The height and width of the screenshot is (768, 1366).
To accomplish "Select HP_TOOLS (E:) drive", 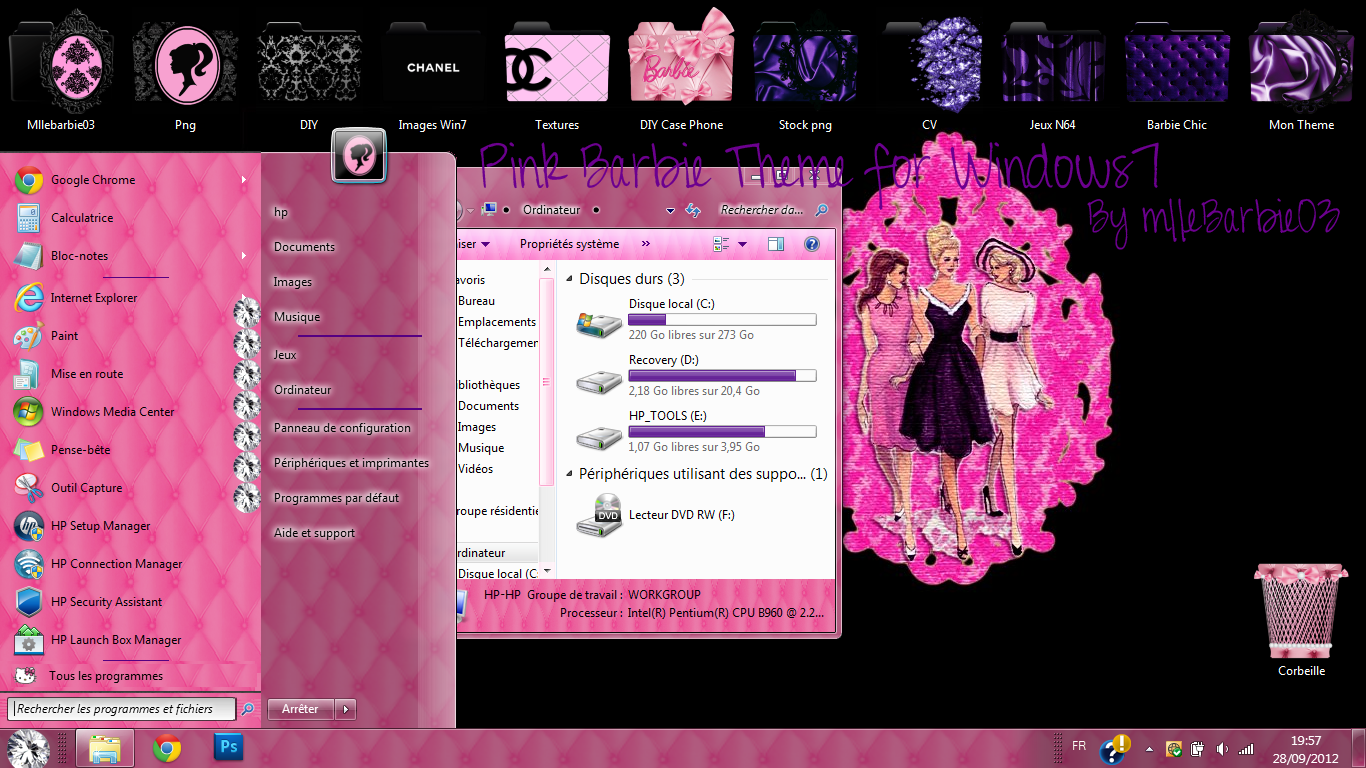I will pos(696,432).
